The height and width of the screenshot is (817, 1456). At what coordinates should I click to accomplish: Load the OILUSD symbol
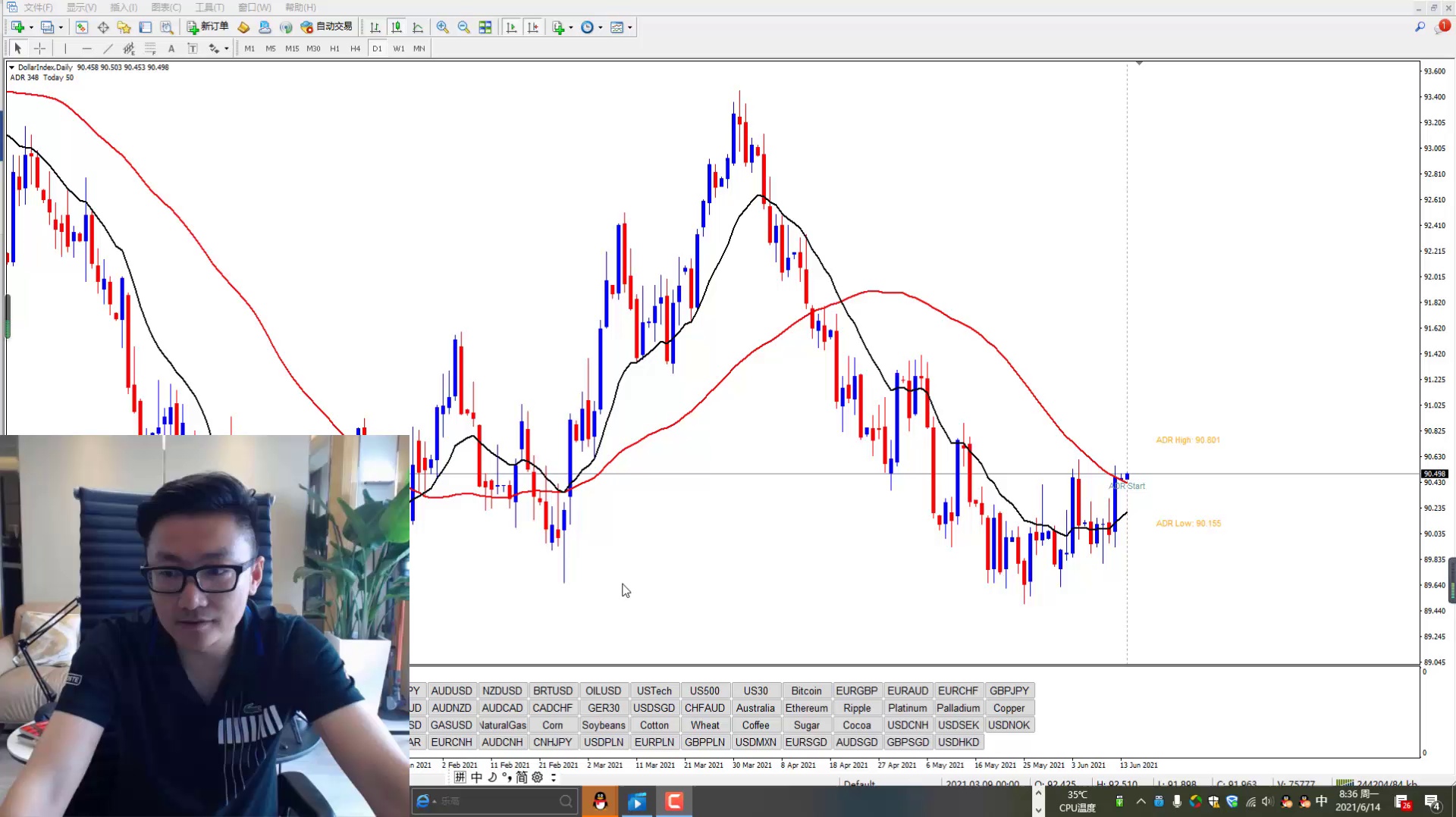603,690
